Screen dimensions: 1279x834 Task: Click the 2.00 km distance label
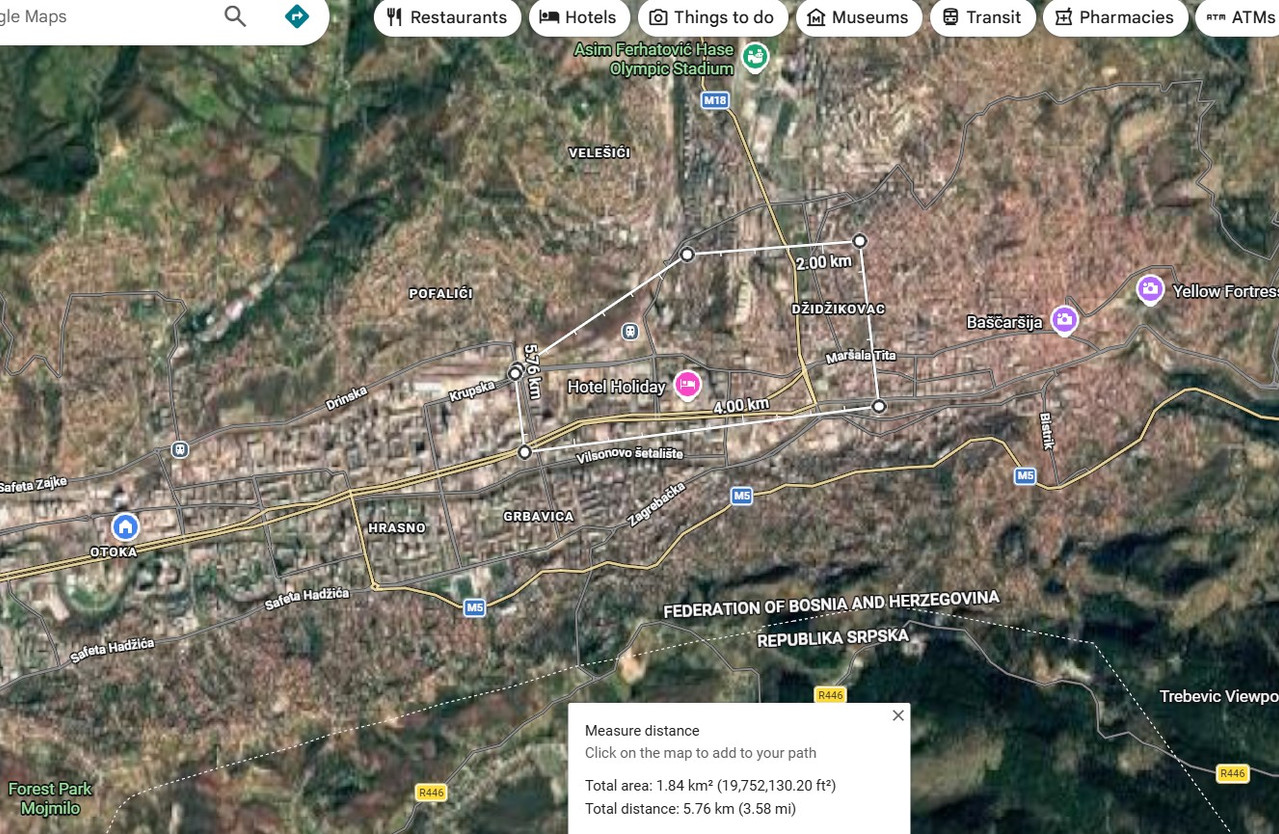824,262
